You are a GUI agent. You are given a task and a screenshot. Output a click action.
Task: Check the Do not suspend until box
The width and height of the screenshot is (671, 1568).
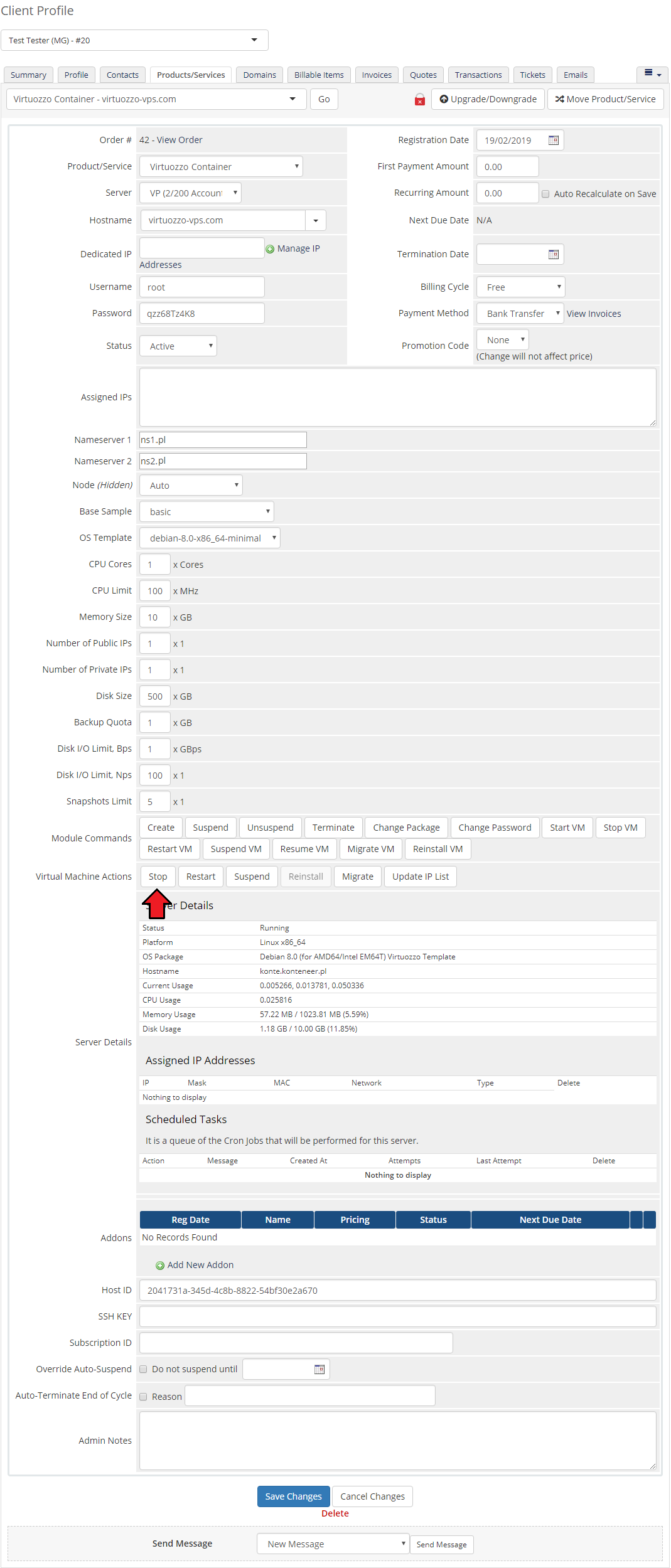click(143, 1369)
